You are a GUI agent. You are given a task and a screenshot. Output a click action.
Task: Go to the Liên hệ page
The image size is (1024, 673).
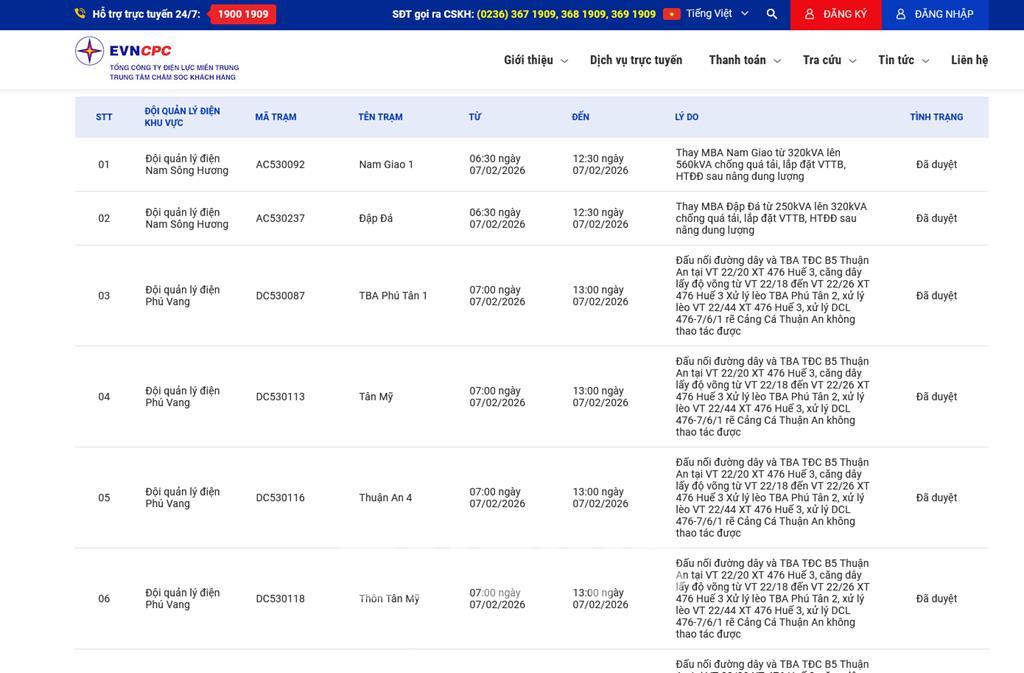pos(969,60)
